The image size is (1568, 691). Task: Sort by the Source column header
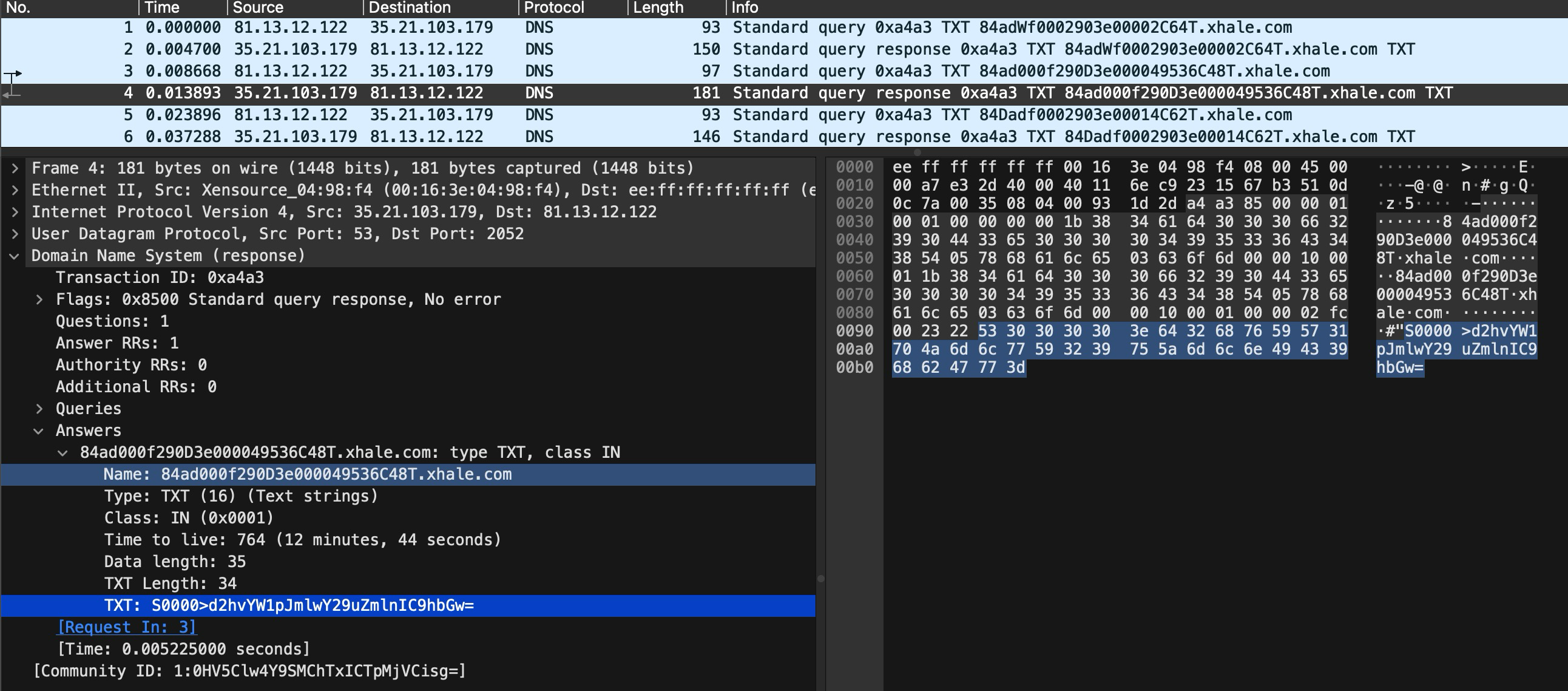[296, 8]
